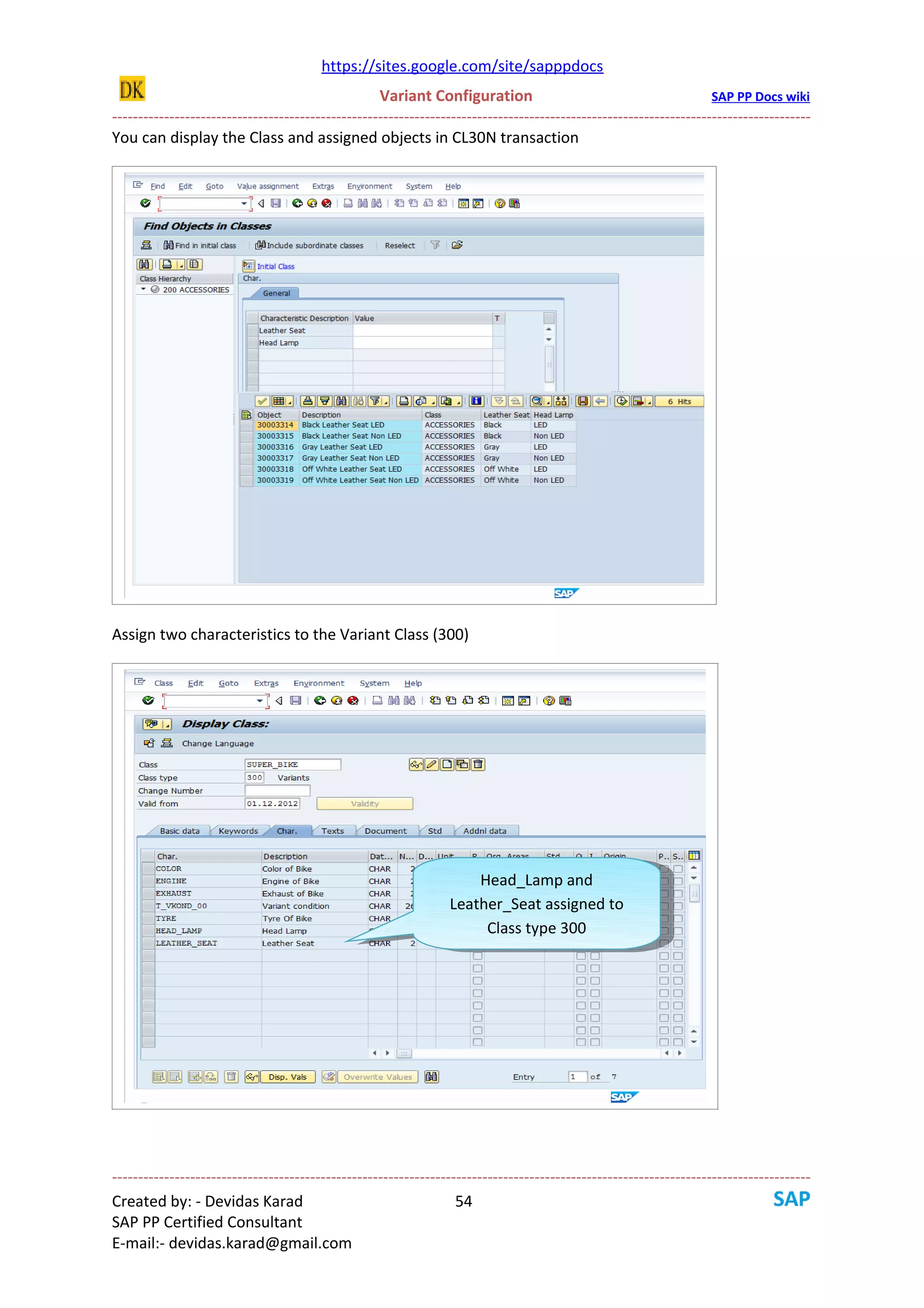Click the blue Information icon in results toolbar

tap(476, 401)
